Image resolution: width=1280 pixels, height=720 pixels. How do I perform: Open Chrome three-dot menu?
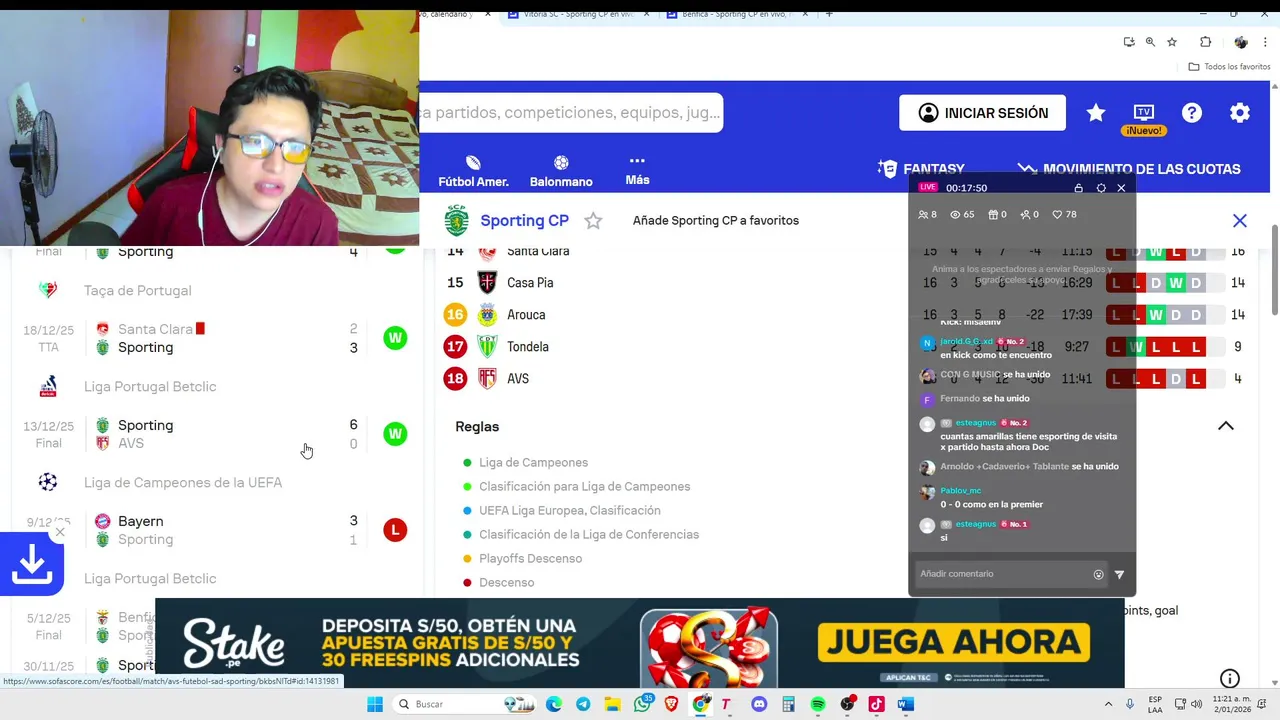click(x=1264, y=42)
